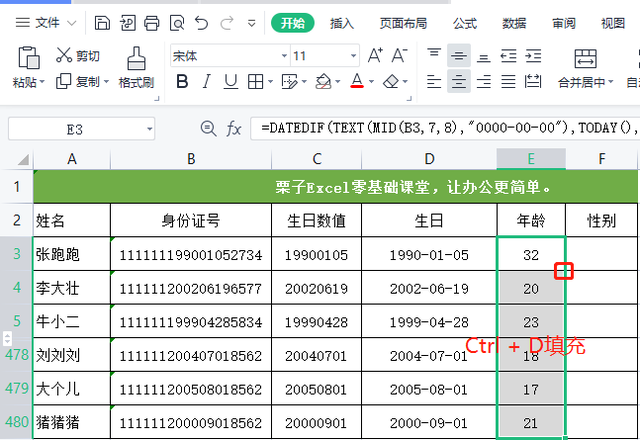Click the fx insert function icon

pos(234,129)
